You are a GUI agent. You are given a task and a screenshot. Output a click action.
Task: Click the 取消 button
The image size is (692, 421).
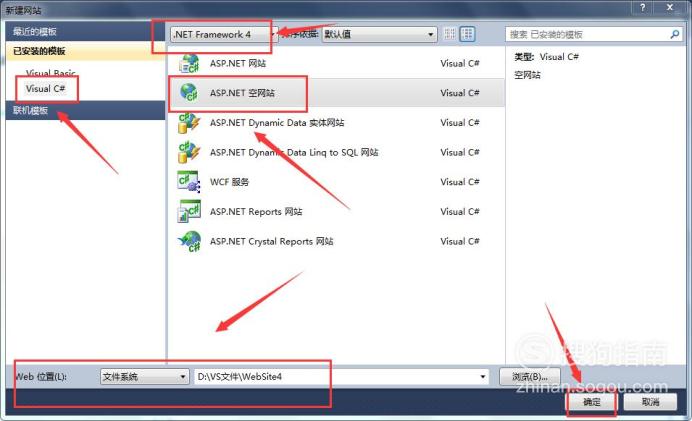[650, 402]
